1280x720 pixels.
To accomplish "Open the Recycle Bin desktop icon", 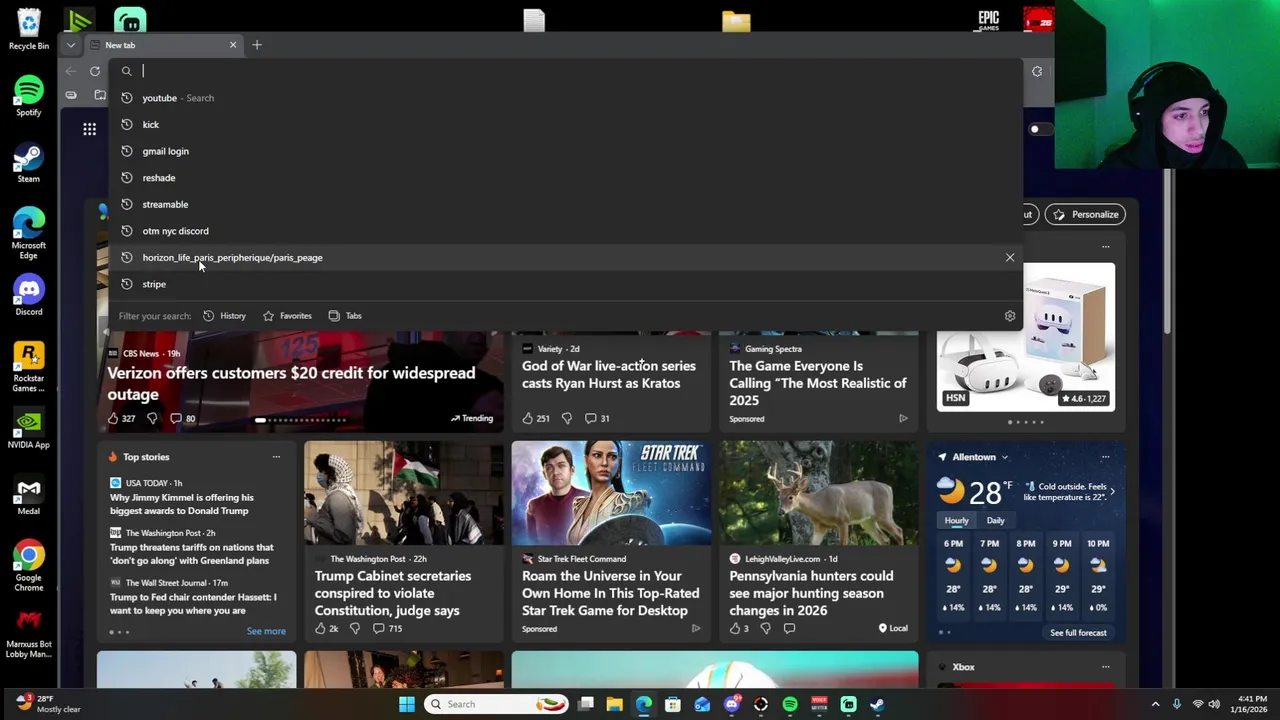I will coord(29,30).
